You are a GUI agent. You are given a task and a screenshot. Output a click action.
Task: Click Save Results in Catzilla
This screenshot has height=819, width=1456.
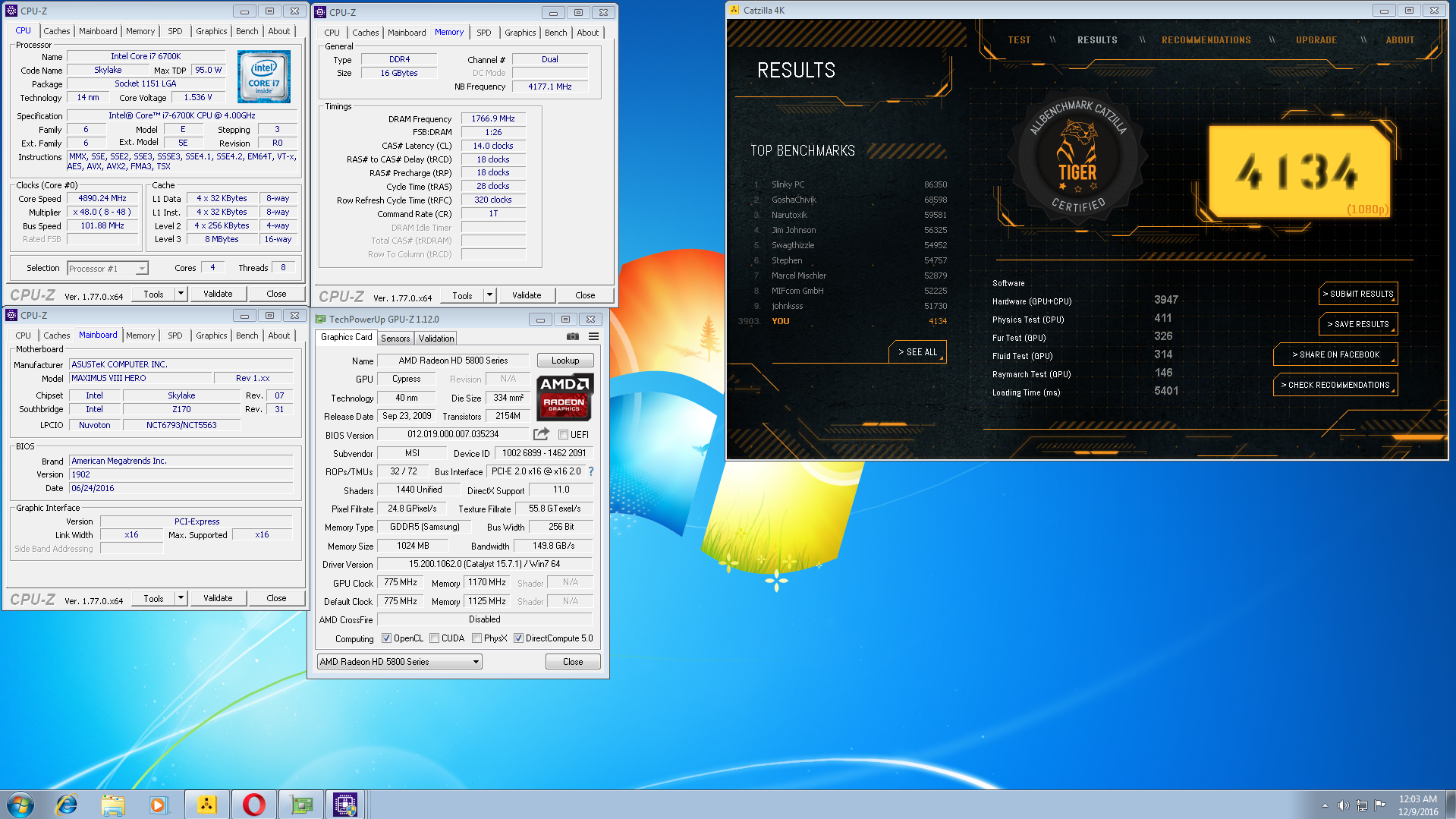(x=1357, y=324)
